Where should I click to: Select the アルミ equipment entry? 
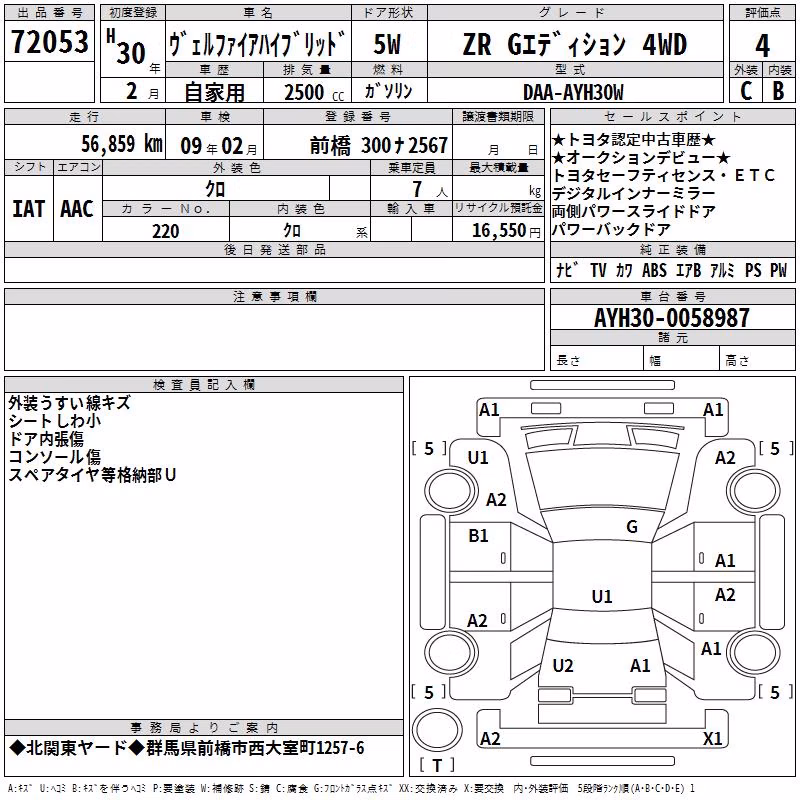point(722,270)
